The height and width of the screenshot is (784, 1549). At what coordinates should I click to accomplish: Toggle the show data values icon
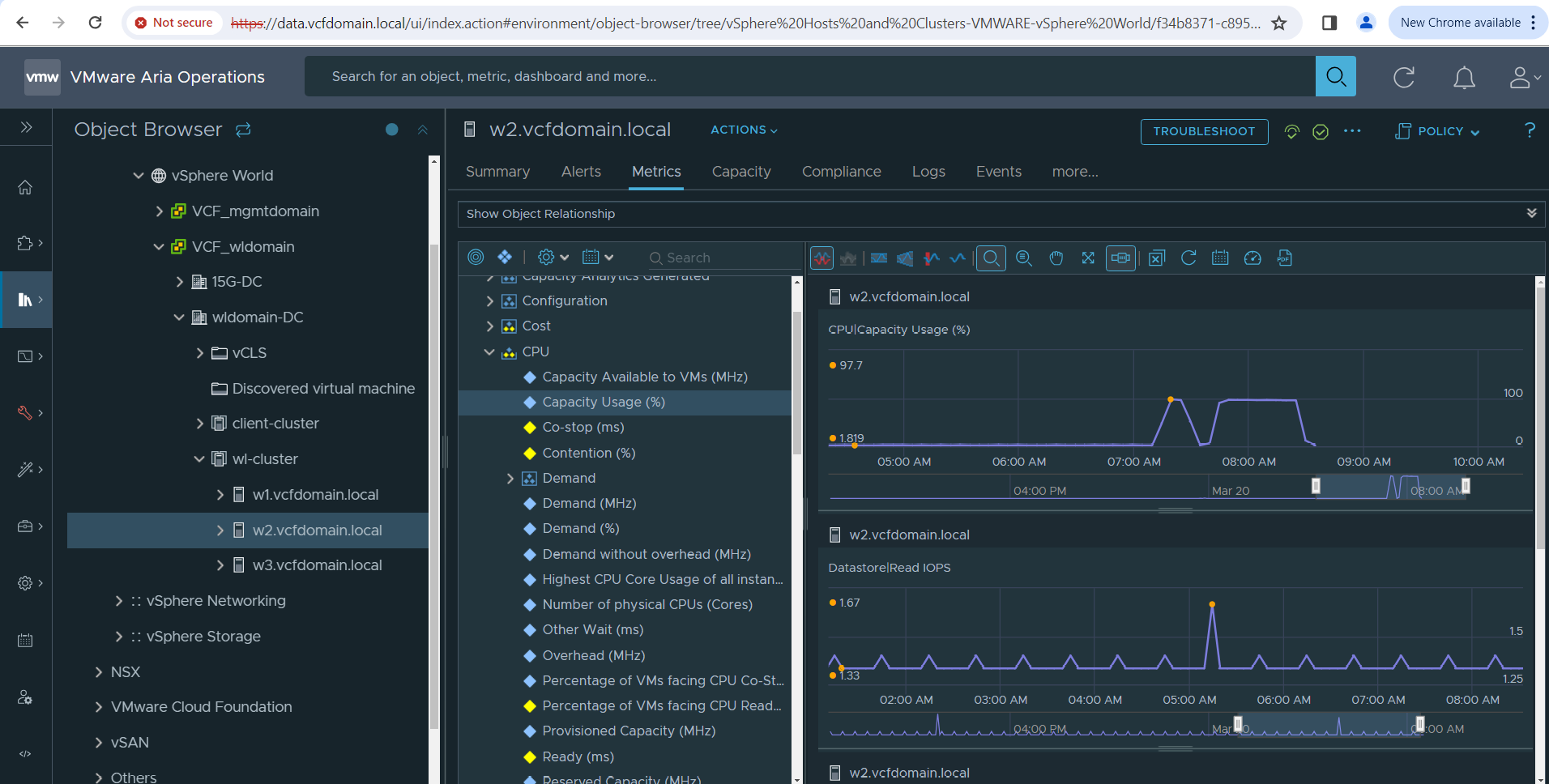pyautogui.click(x=1120, y=258)
